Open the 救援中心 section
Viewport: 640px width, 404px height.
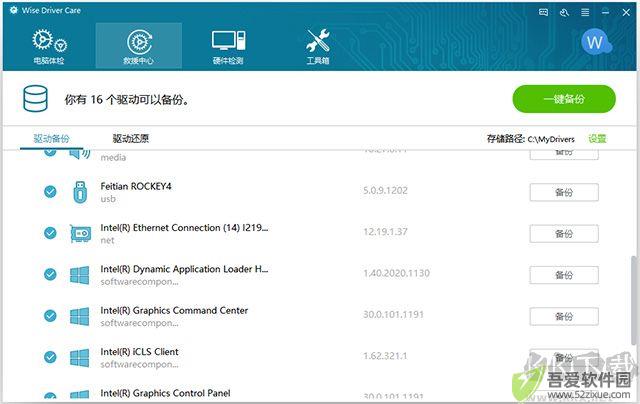coord(139,46)
